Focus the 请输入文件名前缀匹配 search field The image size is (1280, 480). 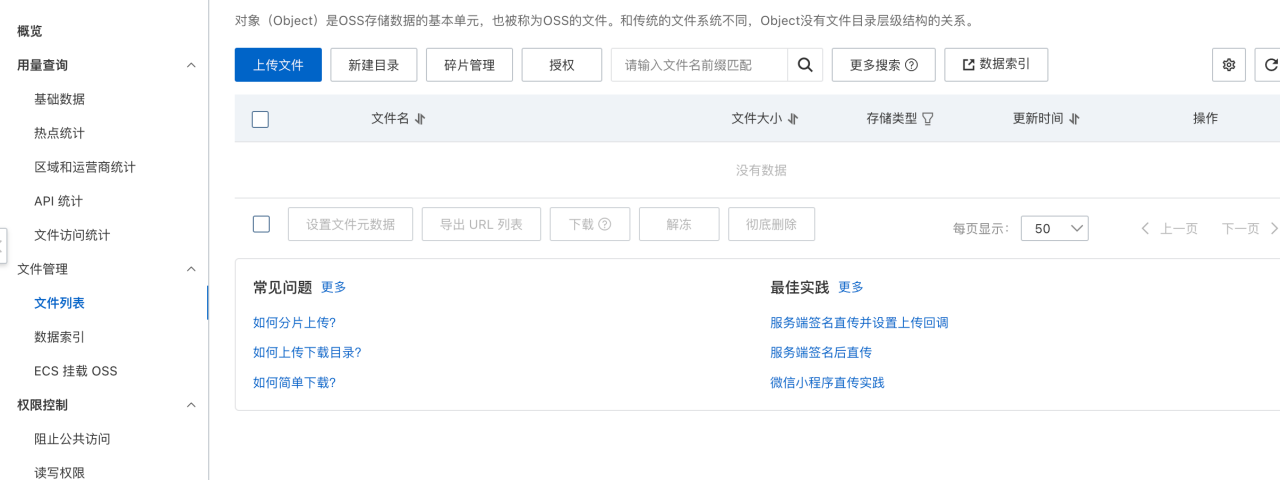click(x=699, y=65)
